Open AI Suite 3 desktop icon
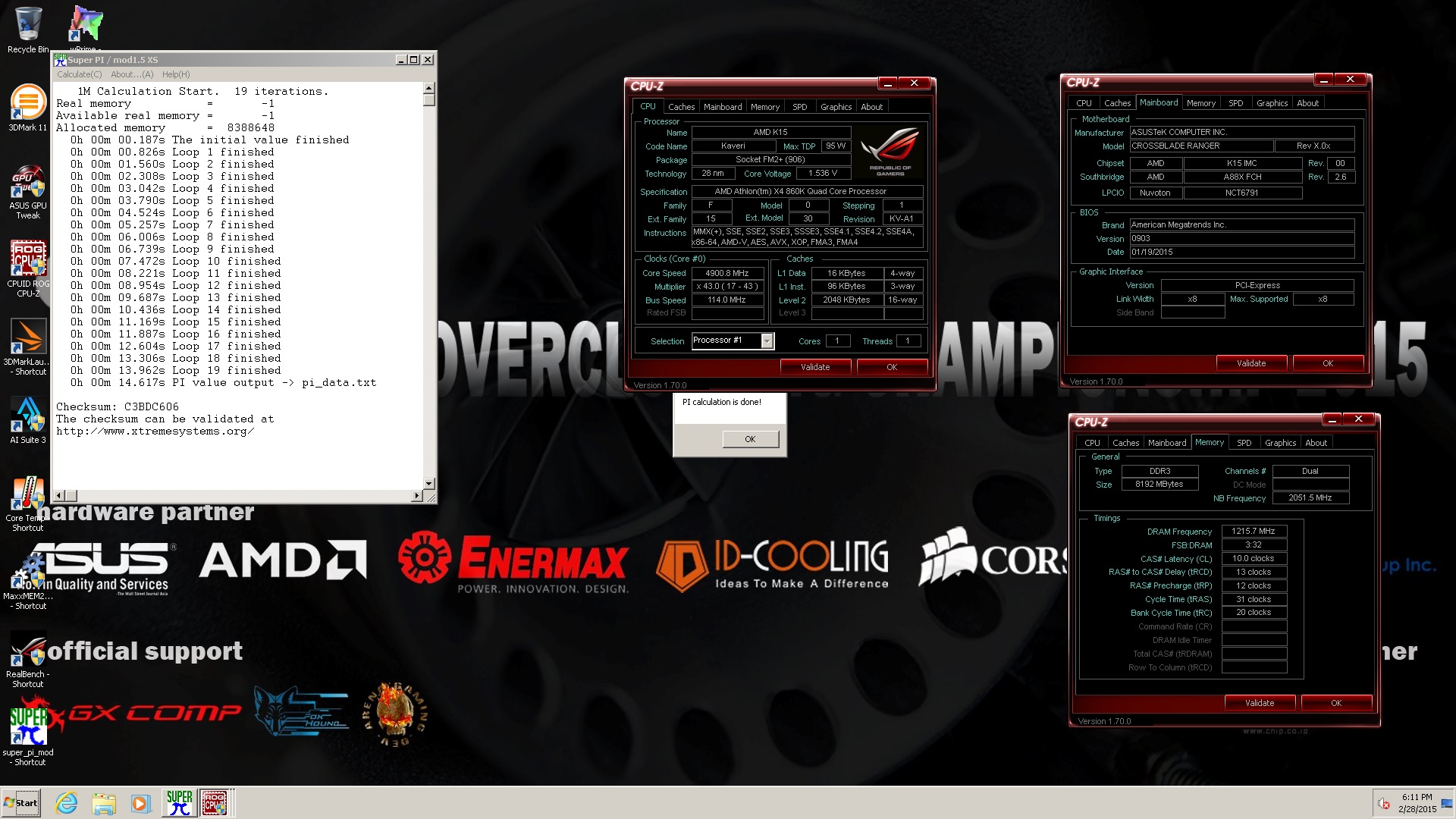1456x819 pixels. point(28,420)
